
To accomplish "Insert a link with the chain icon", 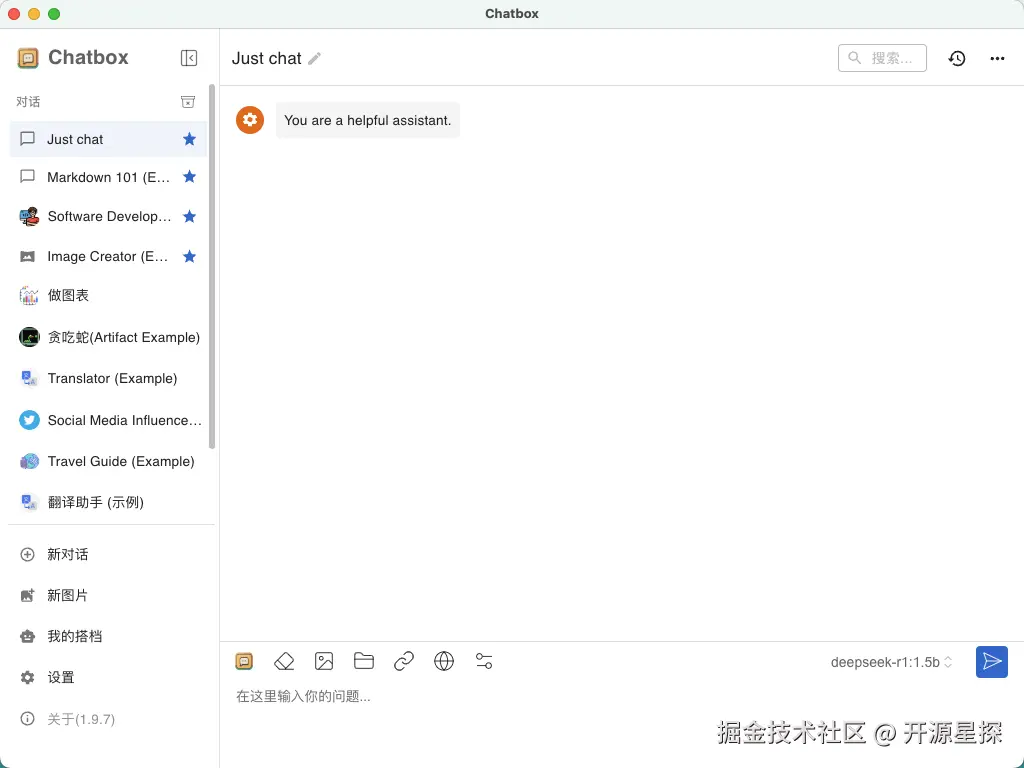I will pos(404,661).
